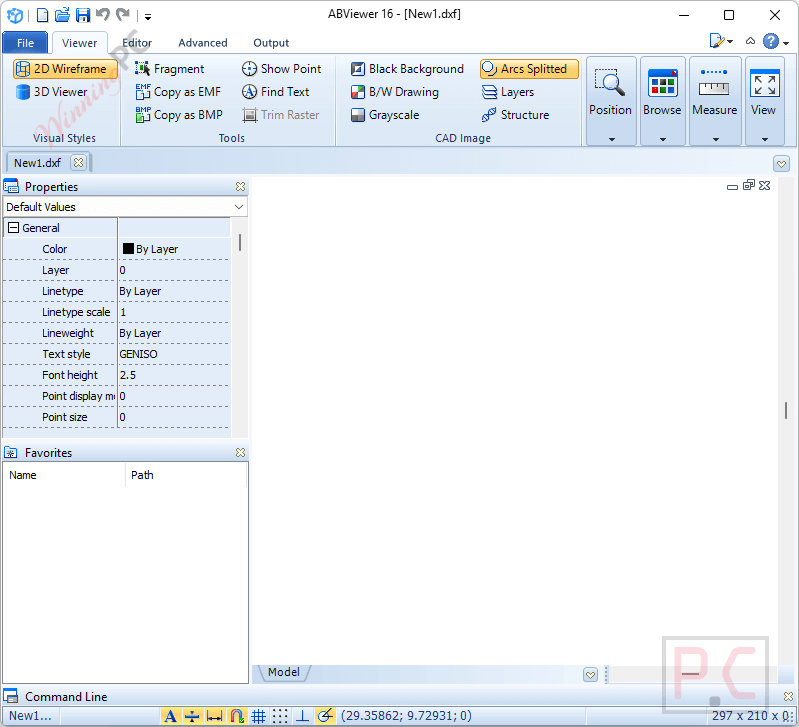Activate the Show Point tool
Screen dimensions: 799x727
click(x=281, y=69)
